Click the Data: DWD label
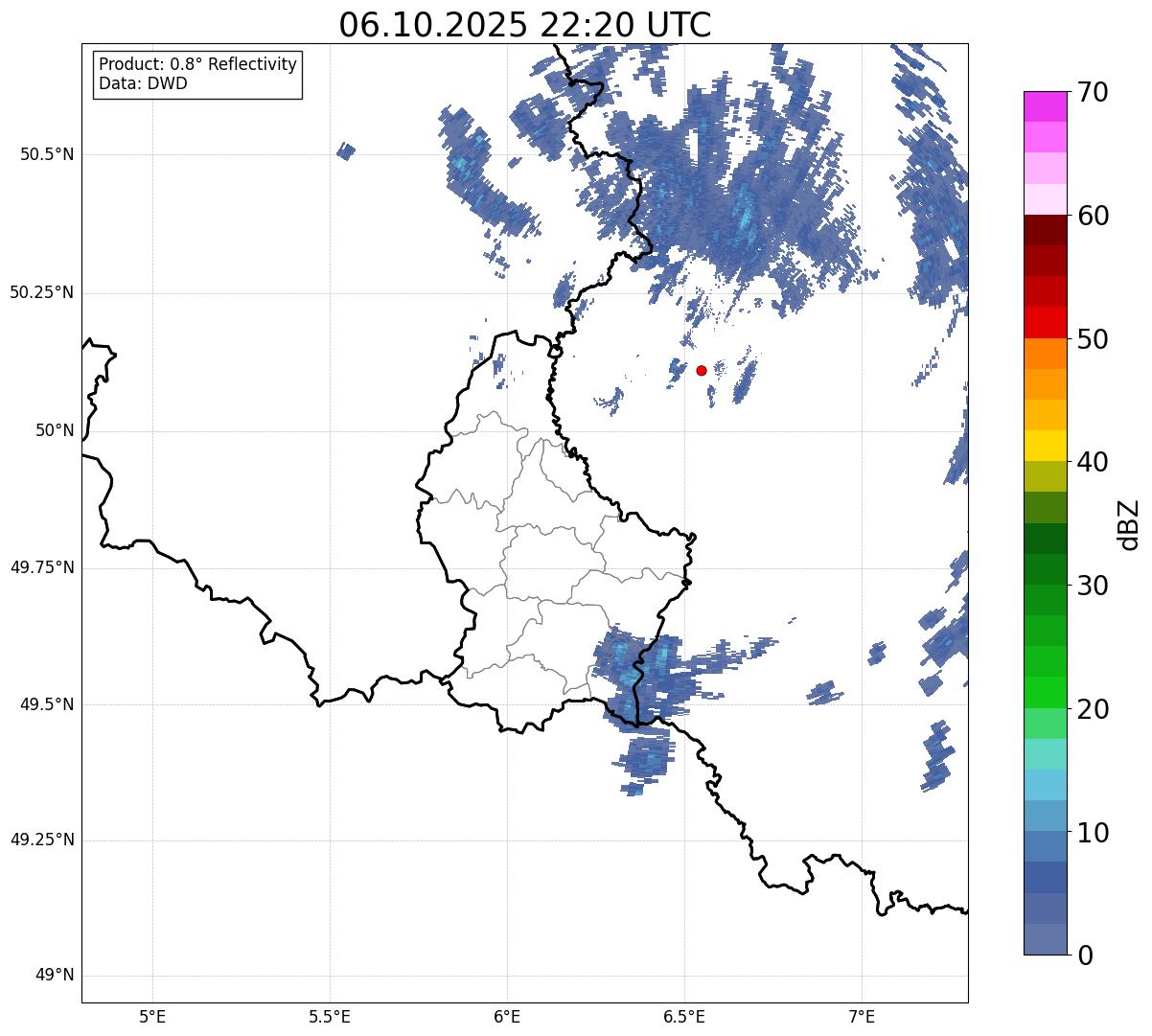 click(143, 83)
